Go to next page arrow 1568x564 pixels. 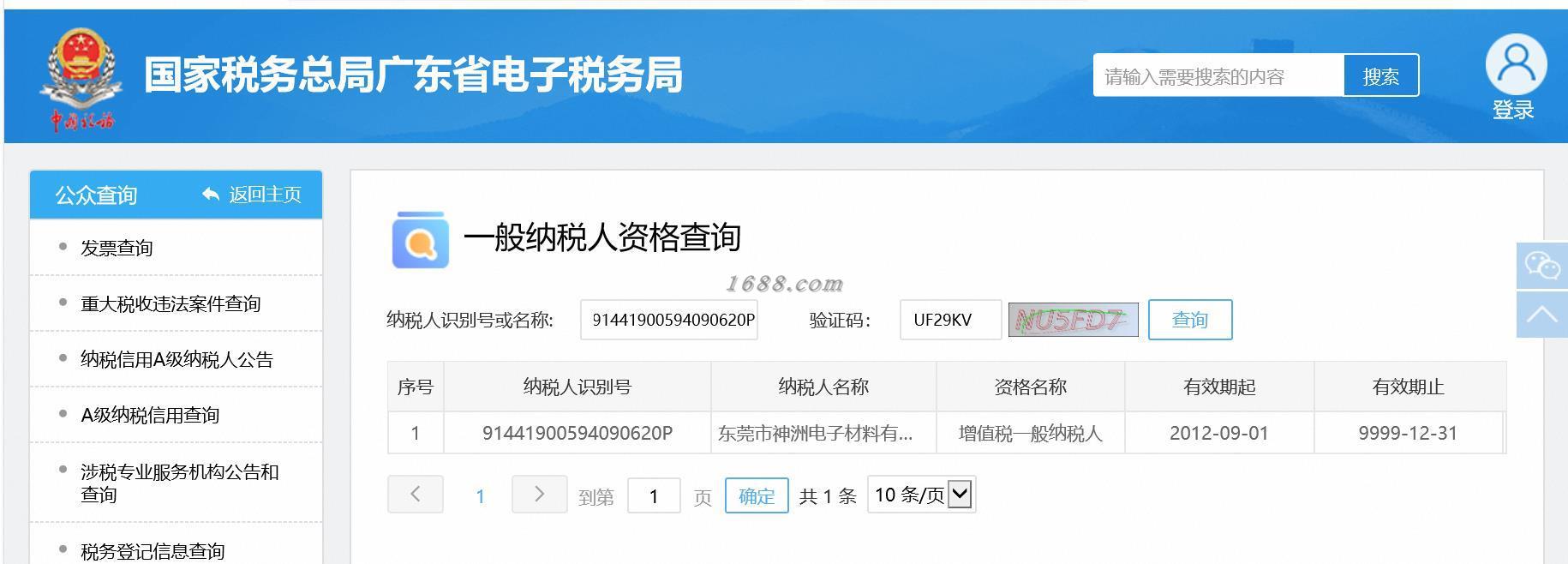pyautogui.click(x=539, y=494)
